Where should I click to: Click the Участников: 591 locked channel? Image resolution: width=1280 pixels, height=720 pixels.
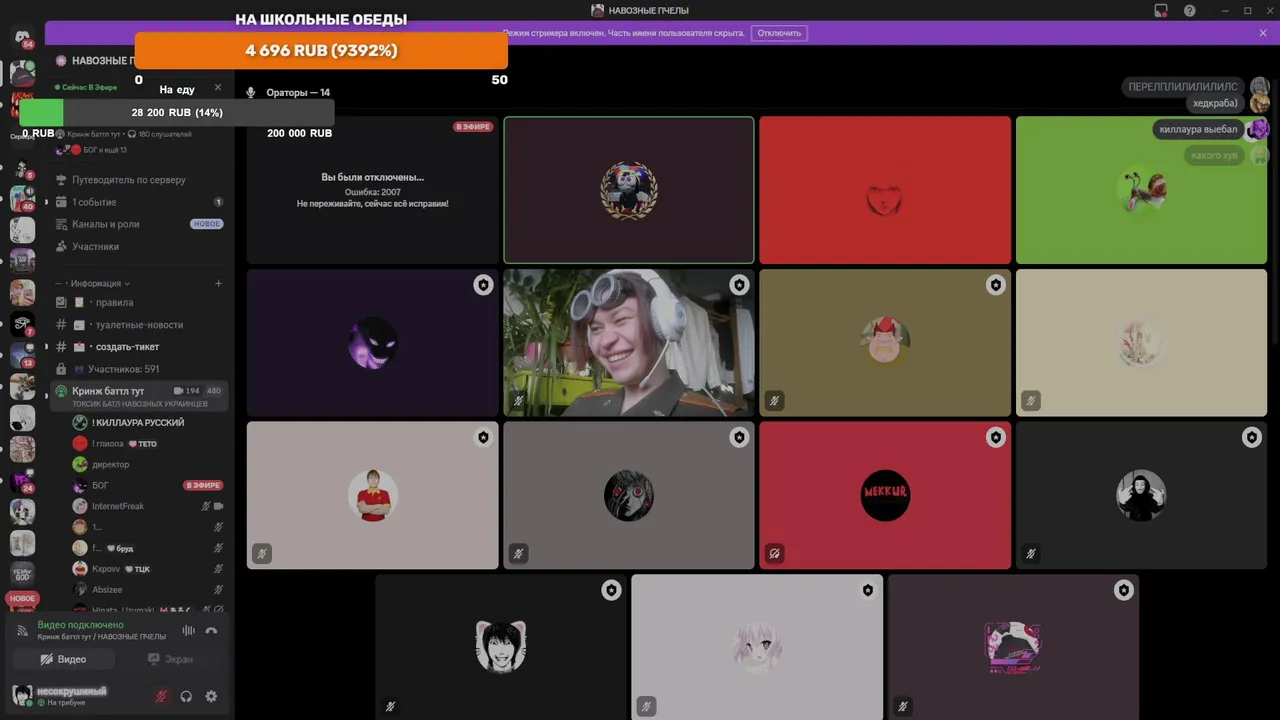138,369
